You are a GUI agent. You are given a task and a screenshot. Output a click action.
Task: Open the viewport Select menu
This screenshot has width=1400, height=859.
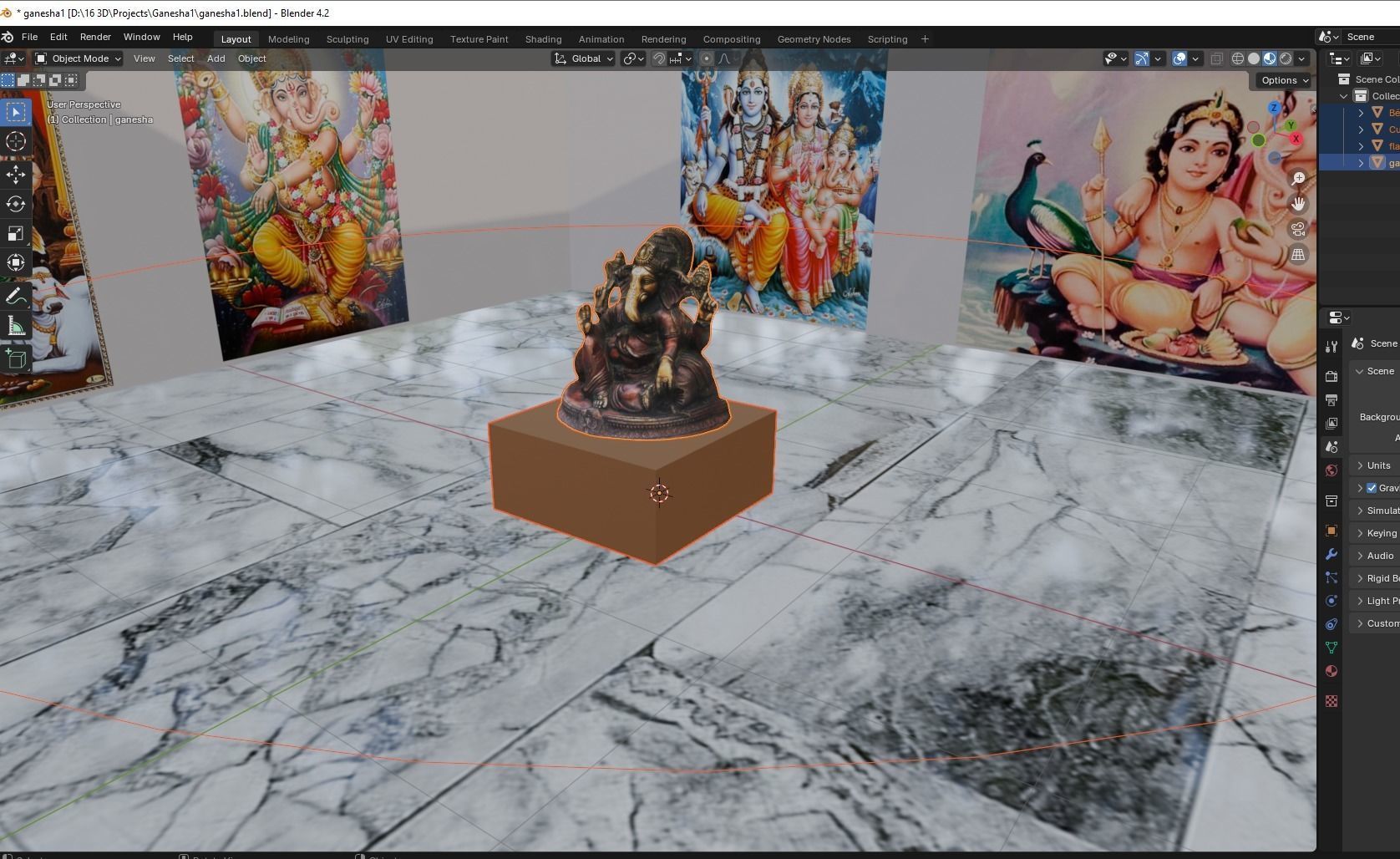tap(180, 58)
